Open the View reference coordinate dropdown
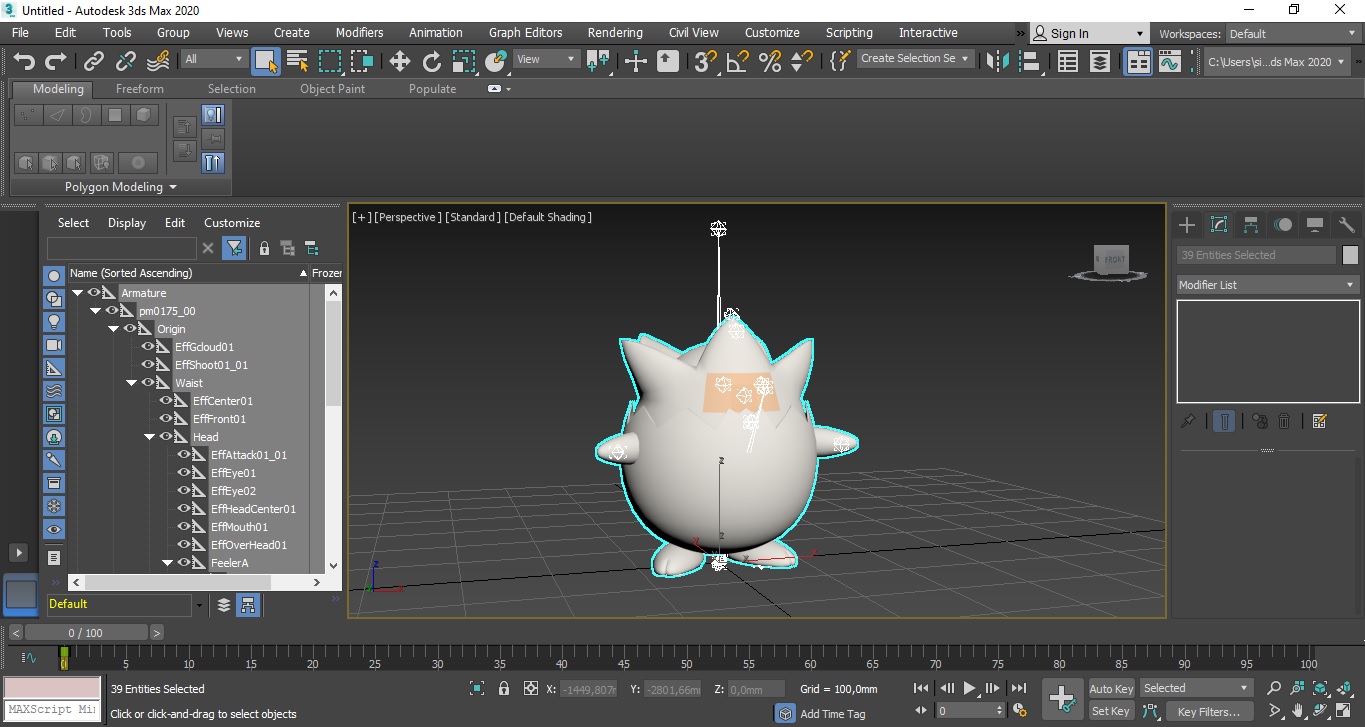1365x727 pixels. point(546,60)
